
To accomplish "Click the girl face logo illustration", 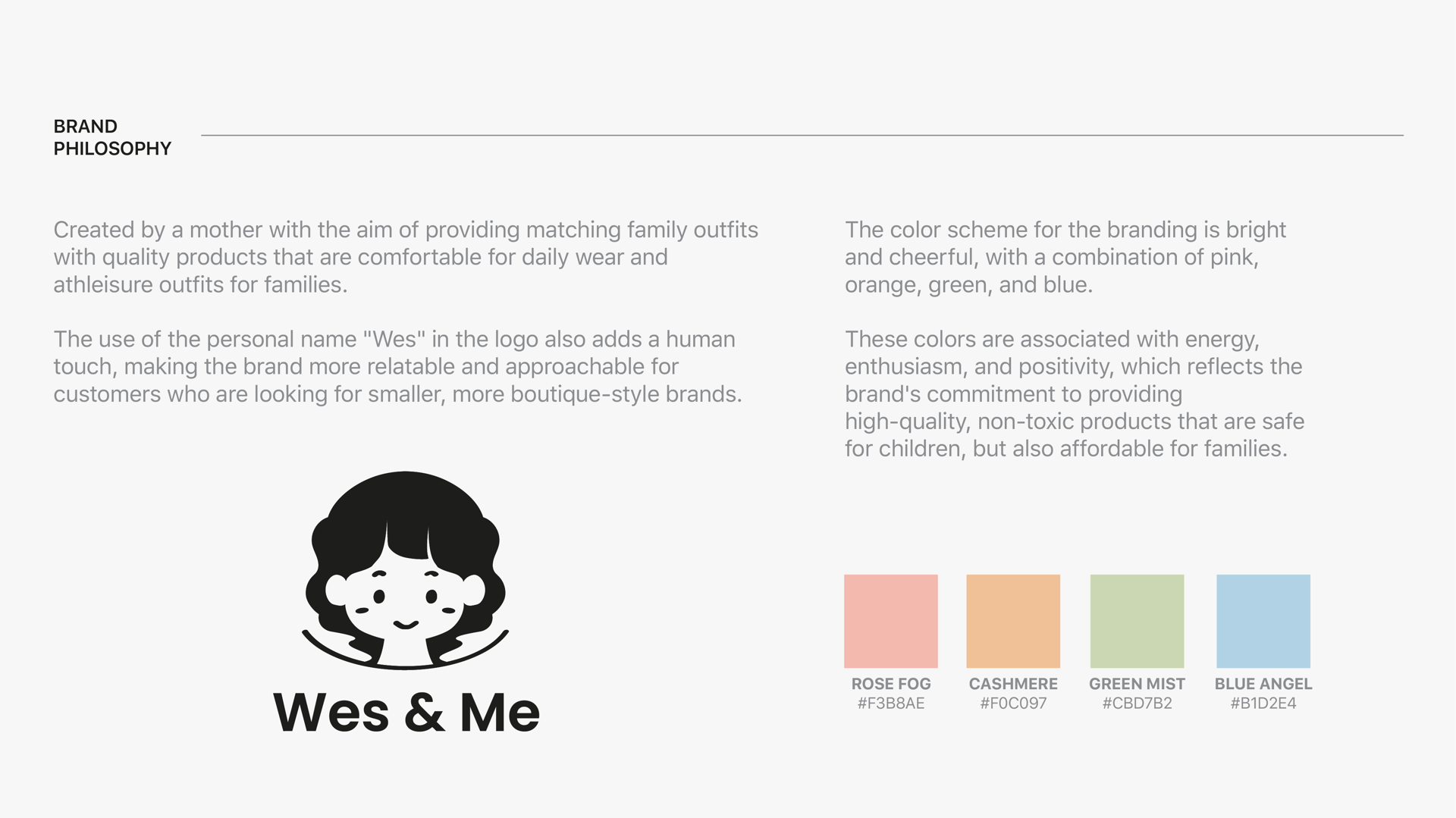I will 406,570.
